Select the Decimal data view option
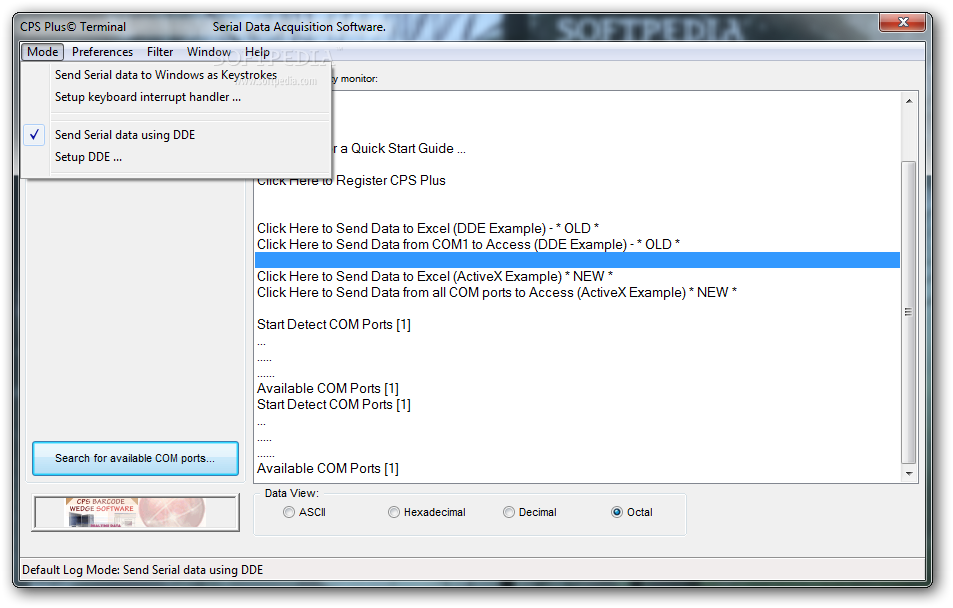Image resolution: width=953 pixels, height=608 pixels. coord(530,513)
